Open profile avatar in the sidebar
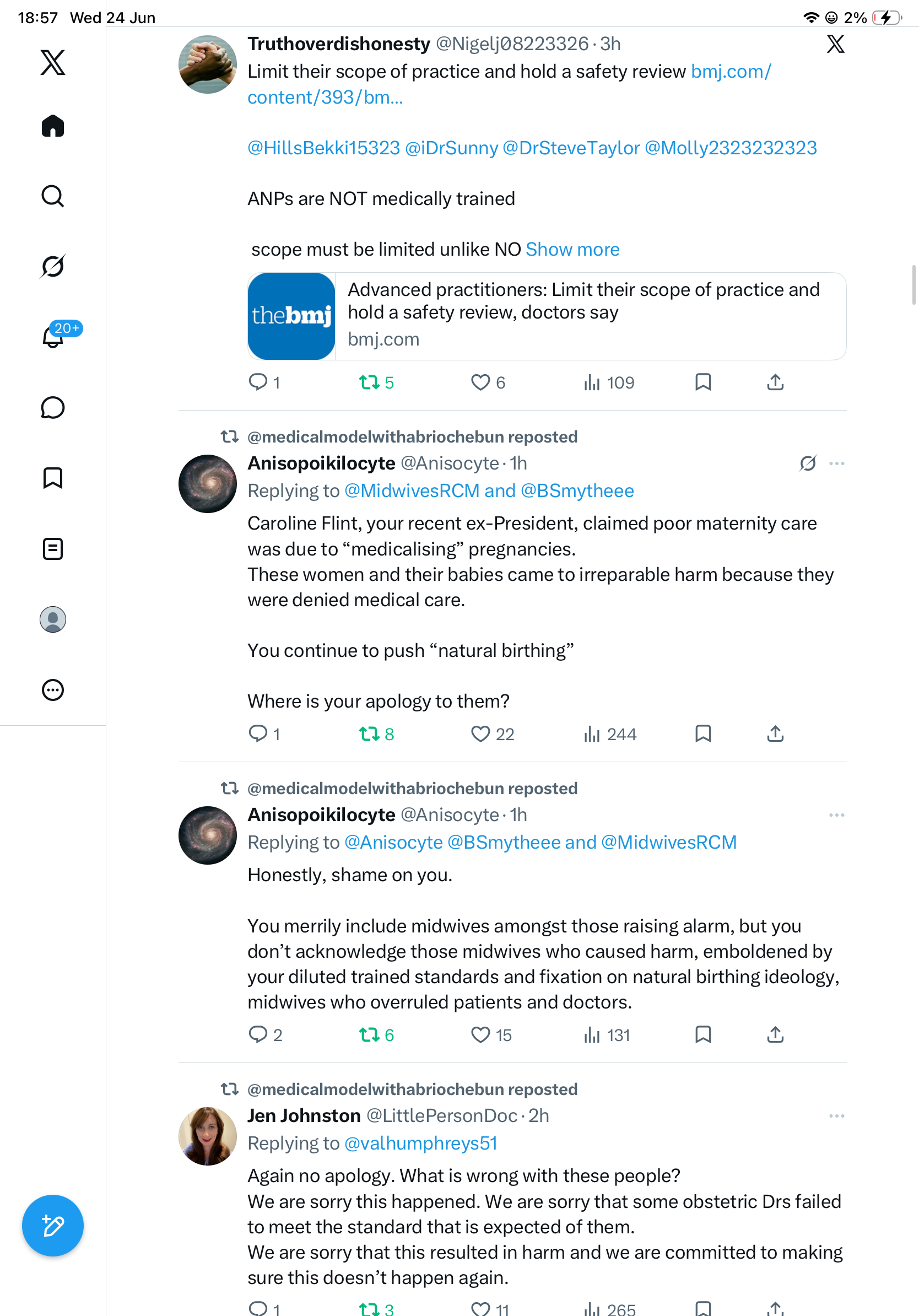Viewport: 919px width, 1316px height. (x=53, y=619)
